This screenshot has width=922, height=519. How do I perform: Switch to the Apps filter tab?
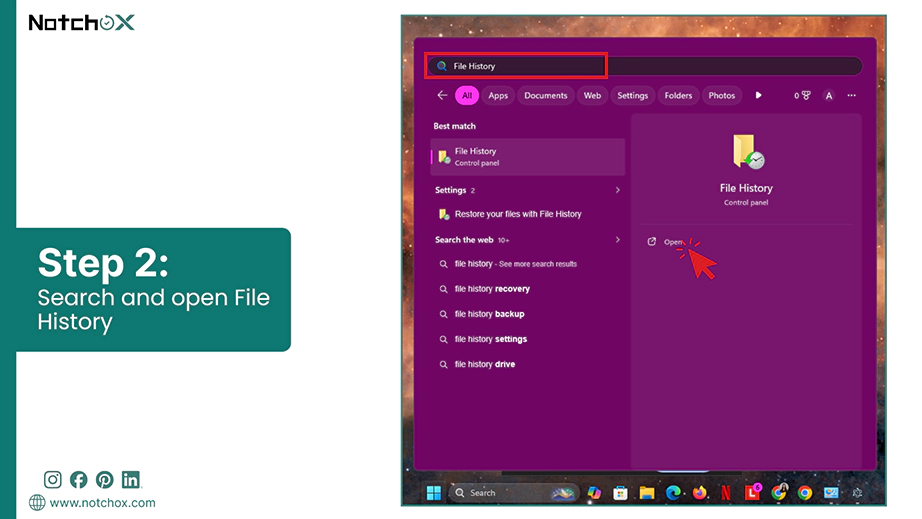click(498, 95)
